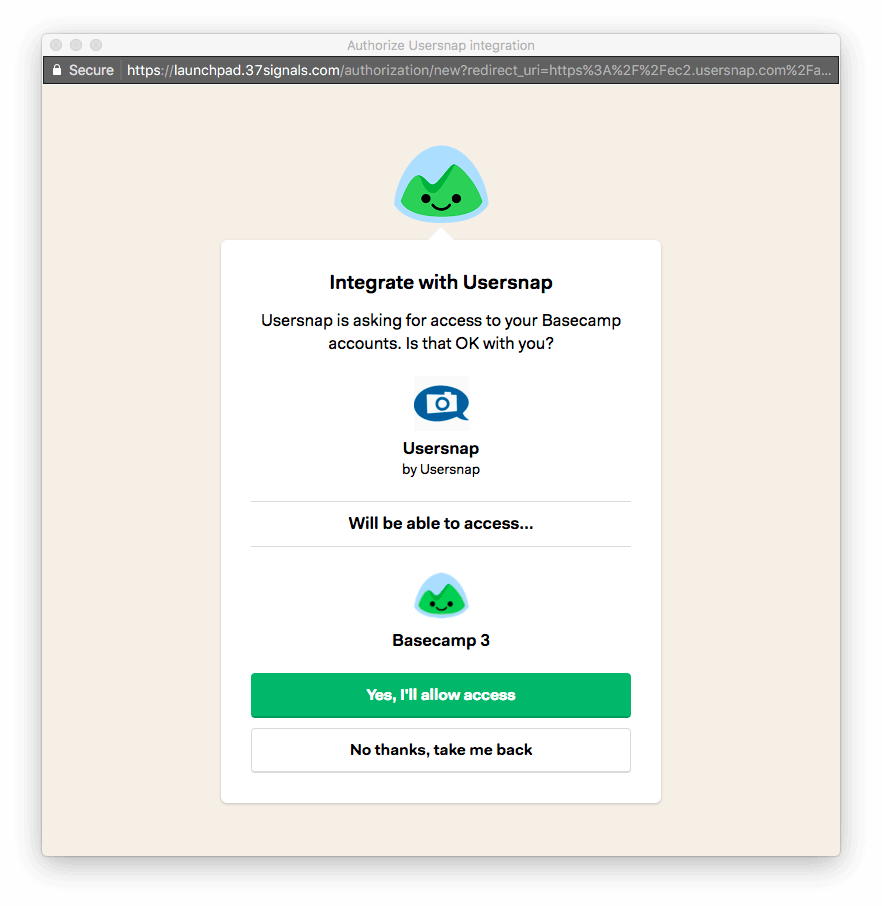Click the access request description paragraph

pyautogui.click(x=441, y=332)
